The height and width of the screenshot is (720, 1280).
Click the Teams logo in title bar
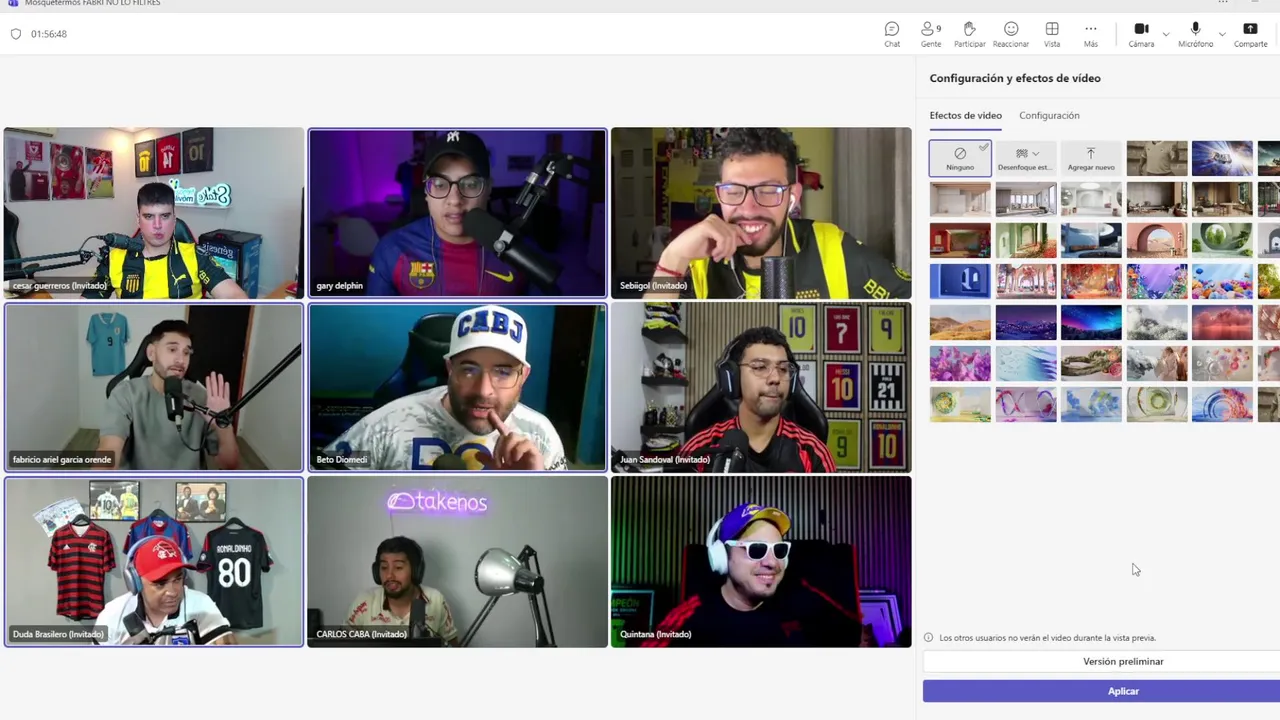[13, 3]
